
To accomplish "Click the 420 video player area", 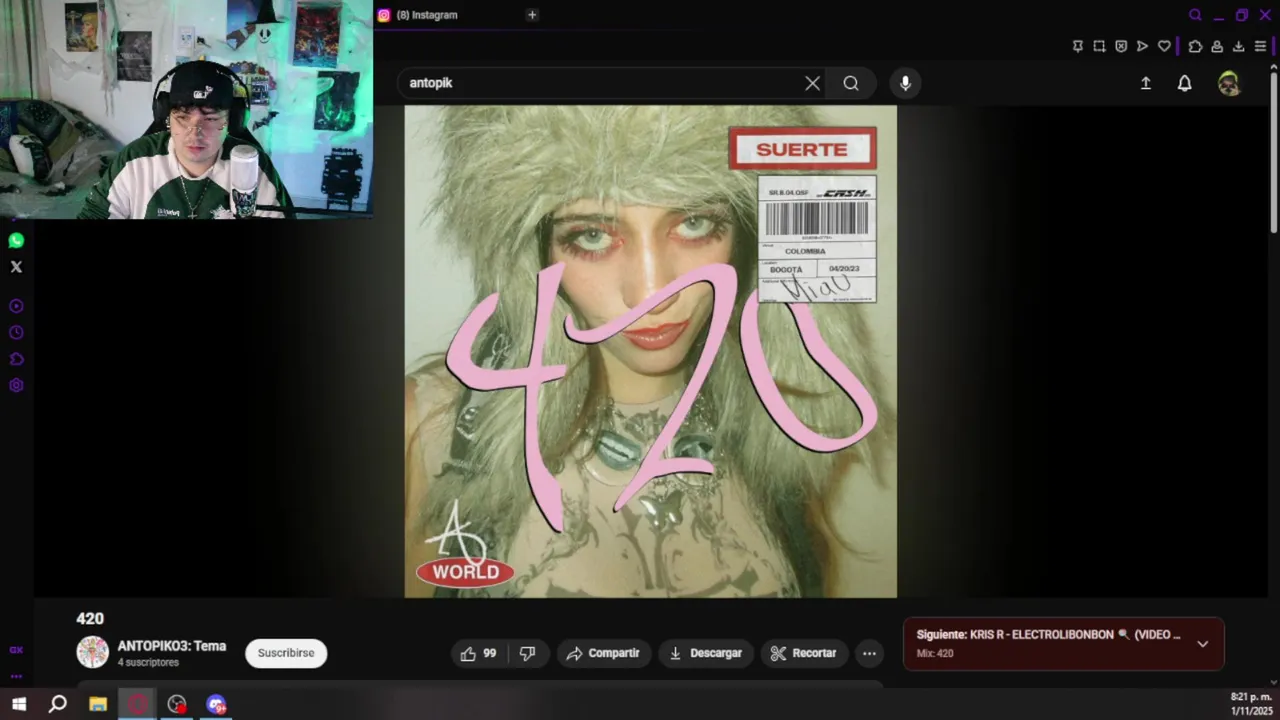I will click(x=650, y=352).
